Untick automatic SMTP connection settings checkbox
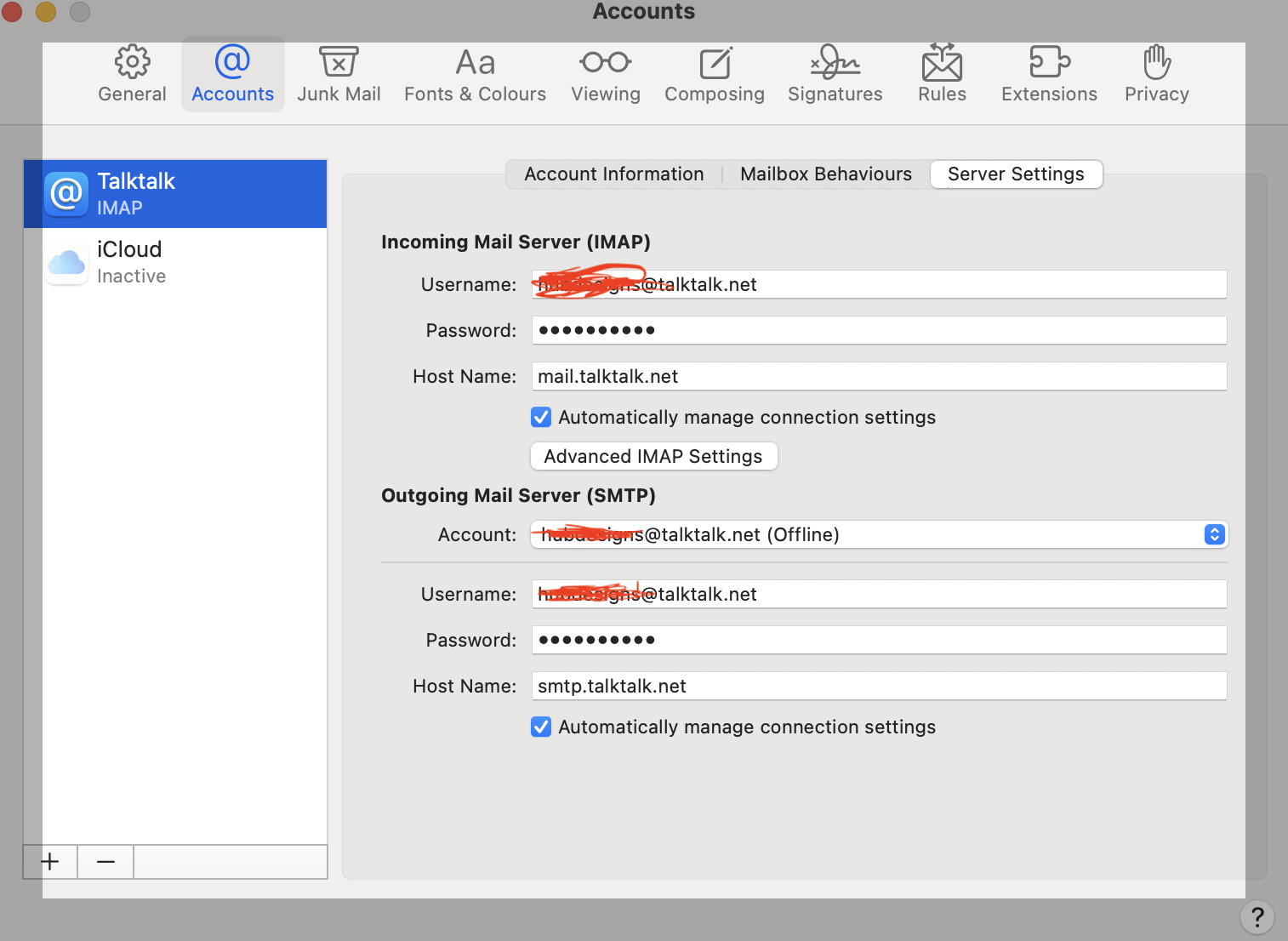Screen dimensions: 1288x941 [x=541, y=727]
